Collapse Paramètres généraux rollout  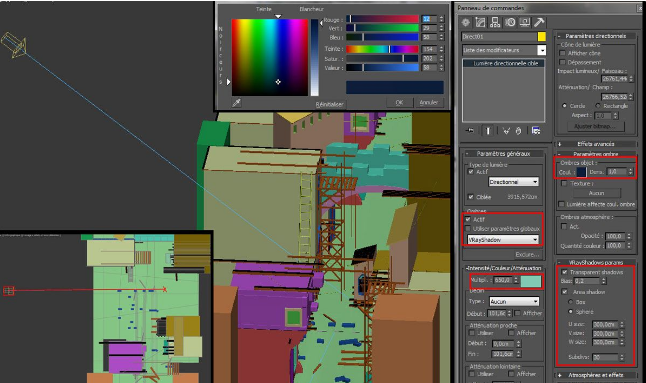503,154
